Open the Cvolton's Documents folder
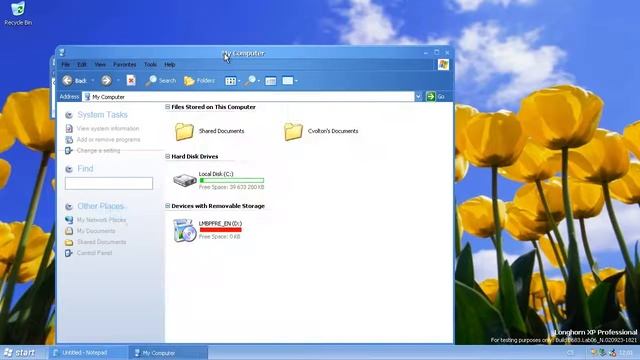 coord(321,131)
